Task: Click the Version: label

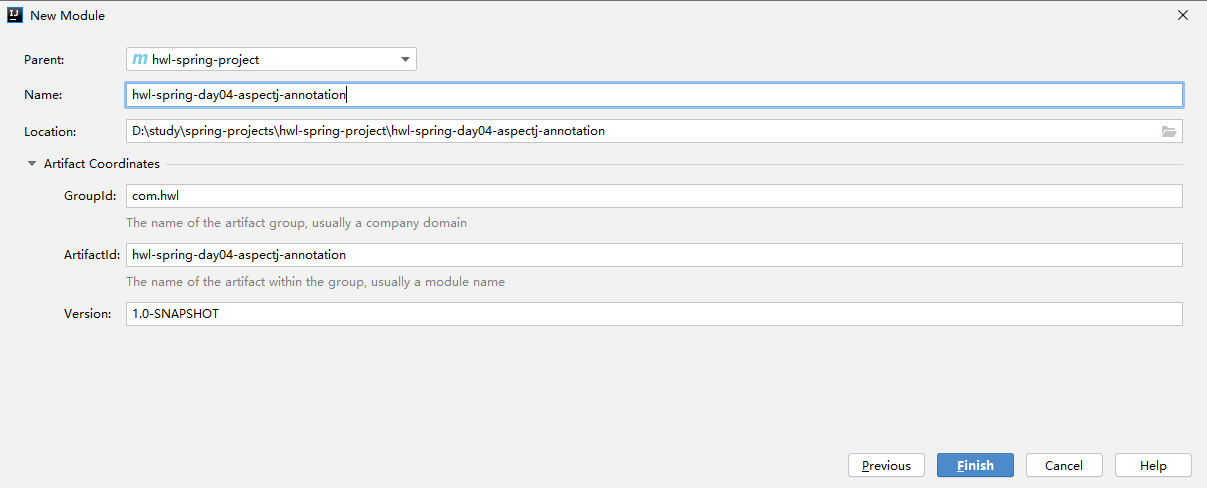Action: (88, 314)
